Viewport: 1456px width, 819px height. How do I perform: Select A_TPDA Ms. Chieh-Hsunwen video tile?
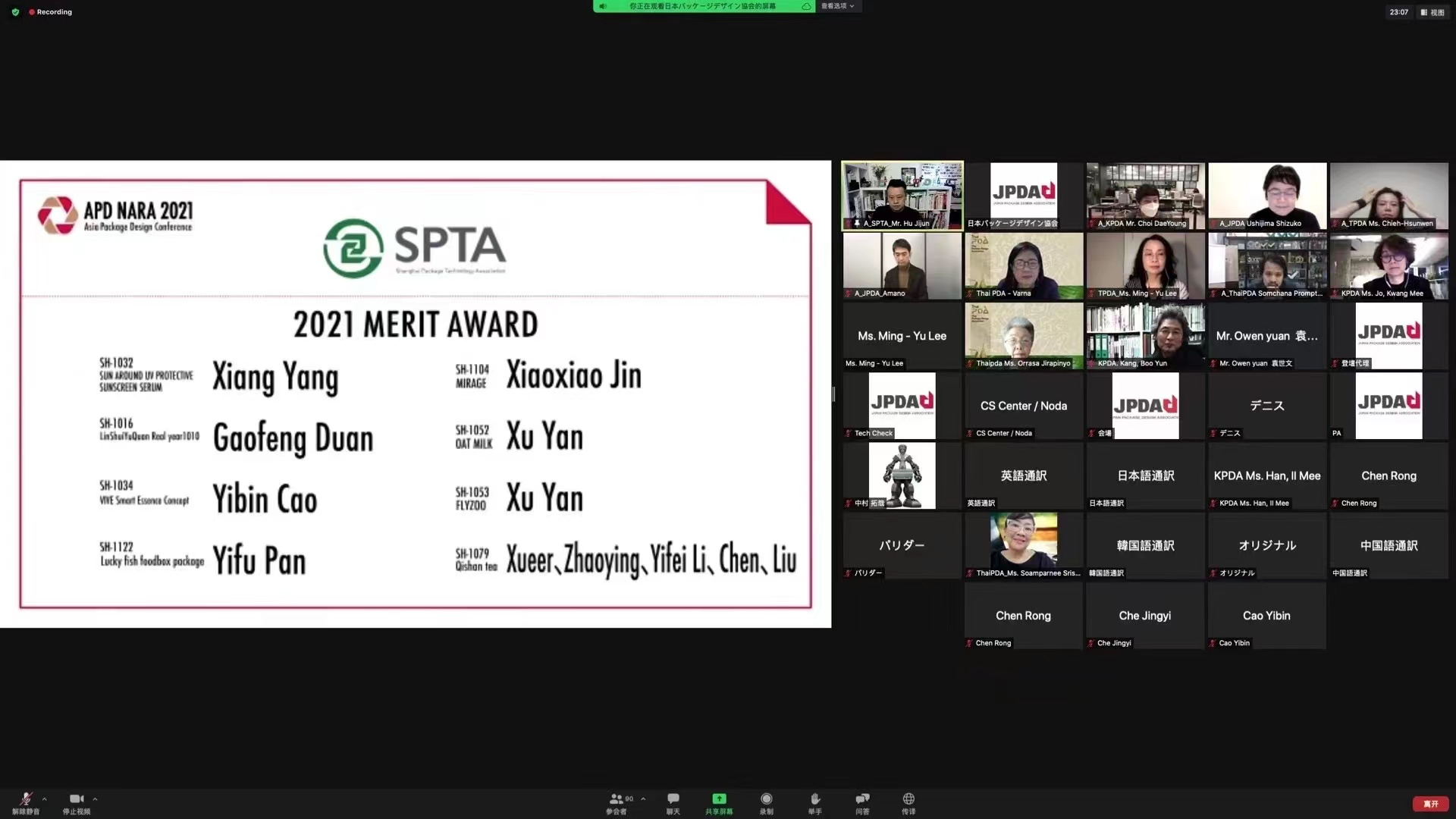point(1389,196)
